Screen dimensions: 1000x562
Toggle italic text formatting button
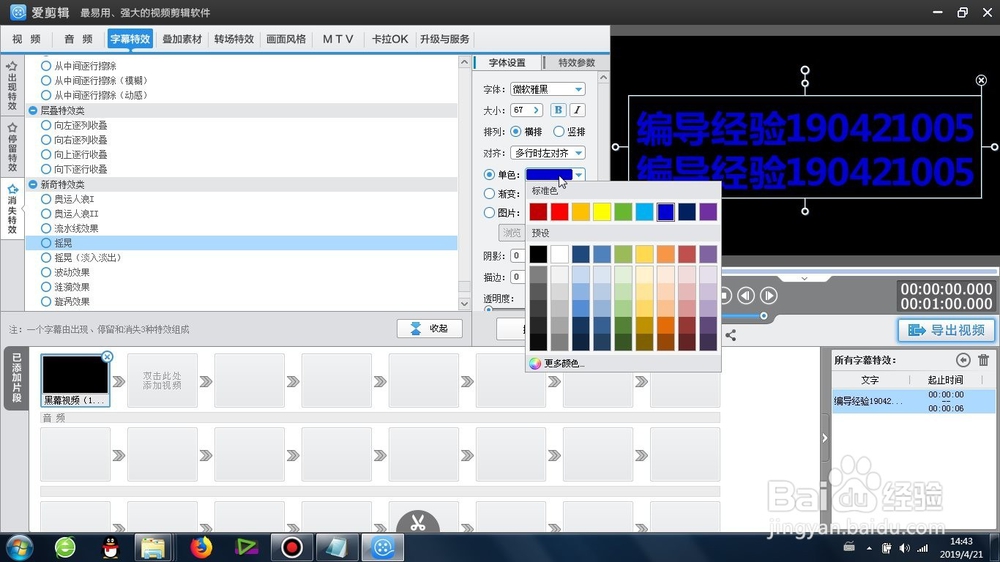click(577, 110)
